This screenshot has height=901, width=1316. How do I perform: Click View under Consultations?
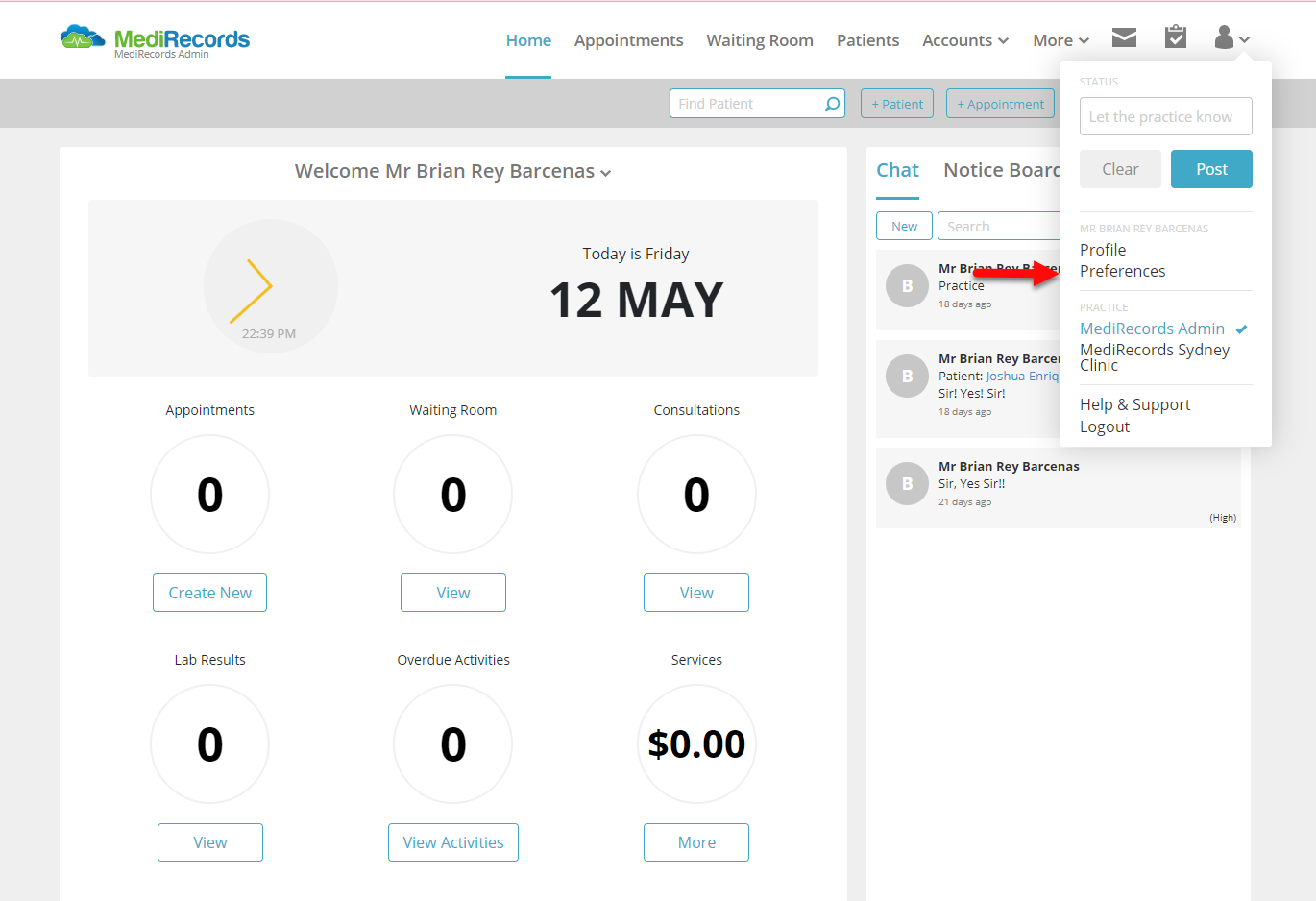click(696, 593)
